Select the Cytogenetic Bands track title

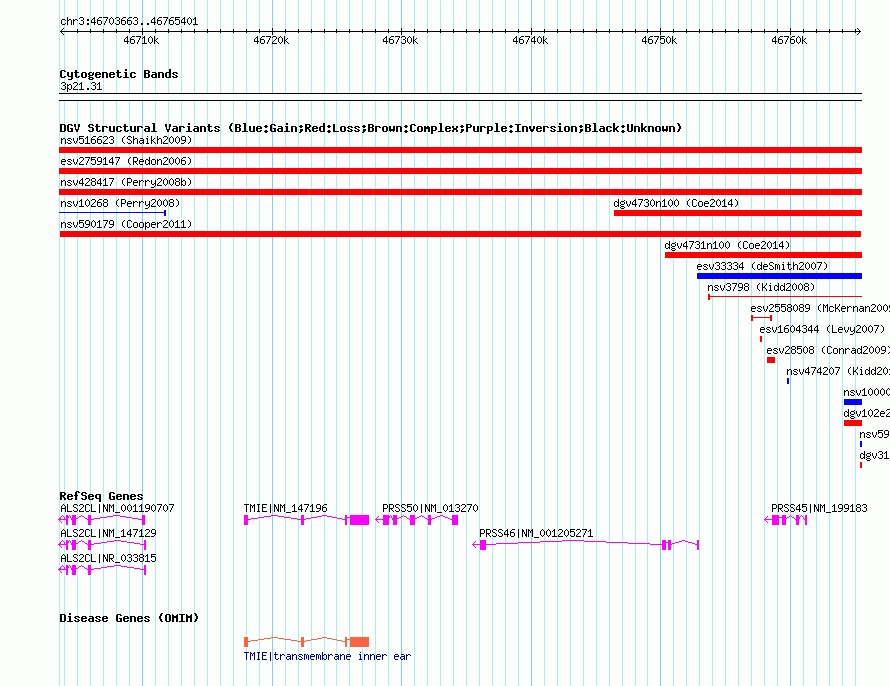coord(119,74)
